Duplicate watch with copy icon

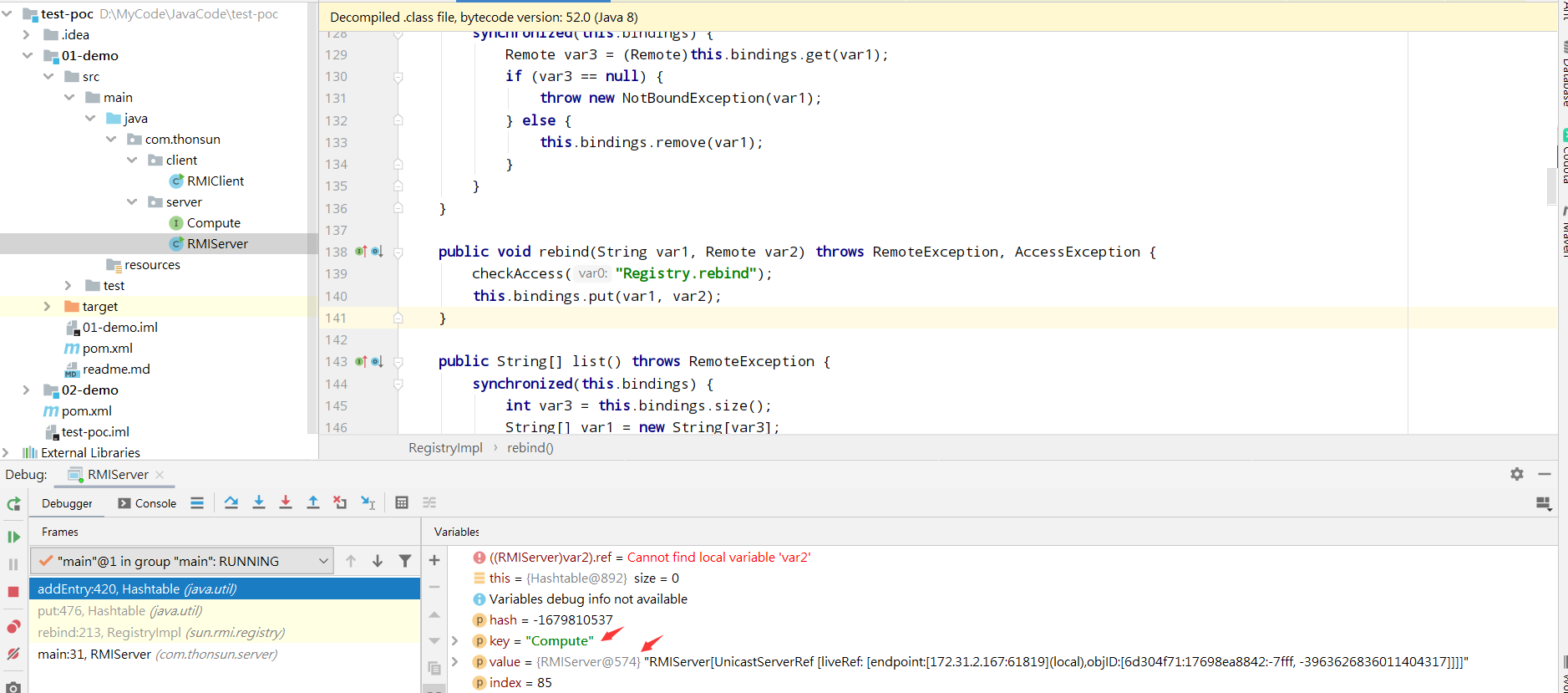(x=434, y=668)
